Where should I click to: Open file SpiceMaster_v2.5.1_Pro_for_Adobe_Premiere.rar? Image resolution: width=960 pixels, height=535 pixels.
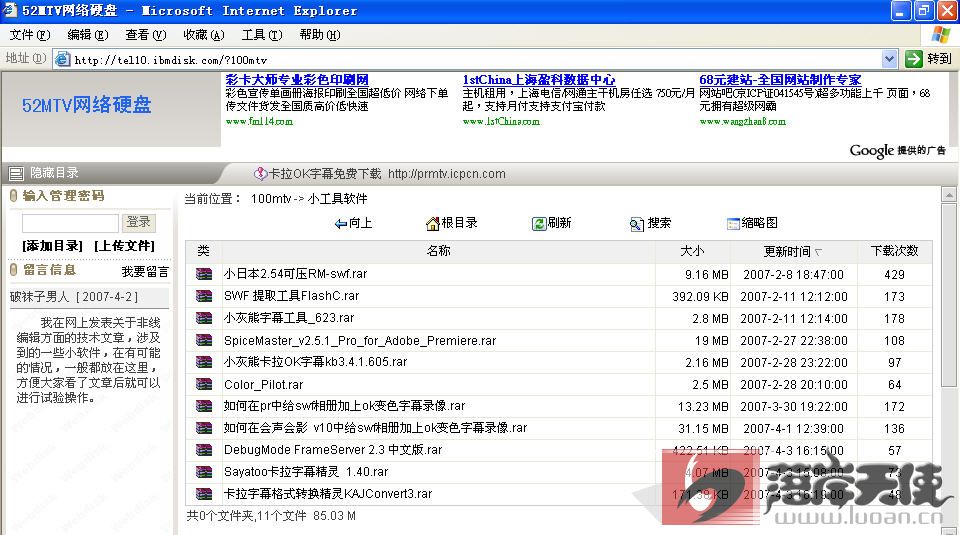[360, 341]
